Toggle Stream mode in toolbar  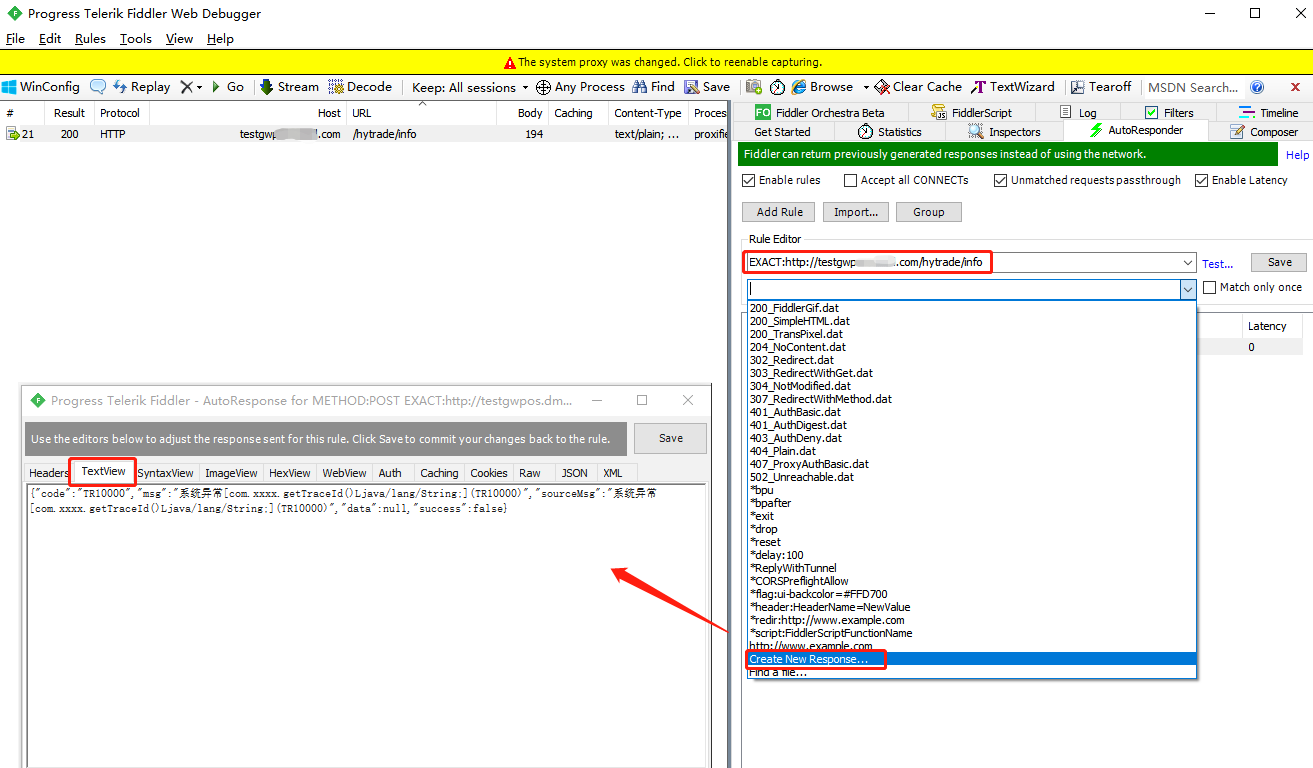click(289, 87)
